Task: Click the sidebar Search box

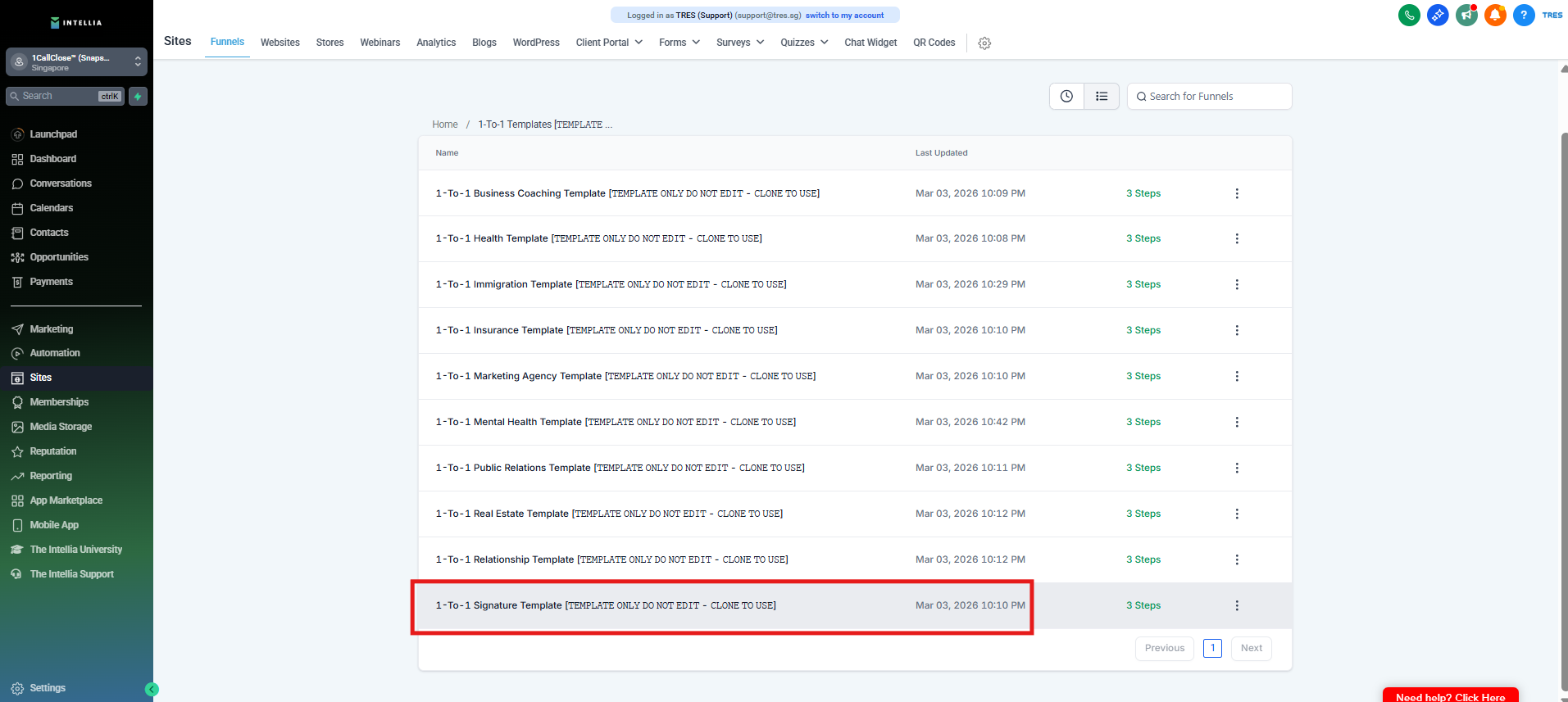Action: pos(66,97)
